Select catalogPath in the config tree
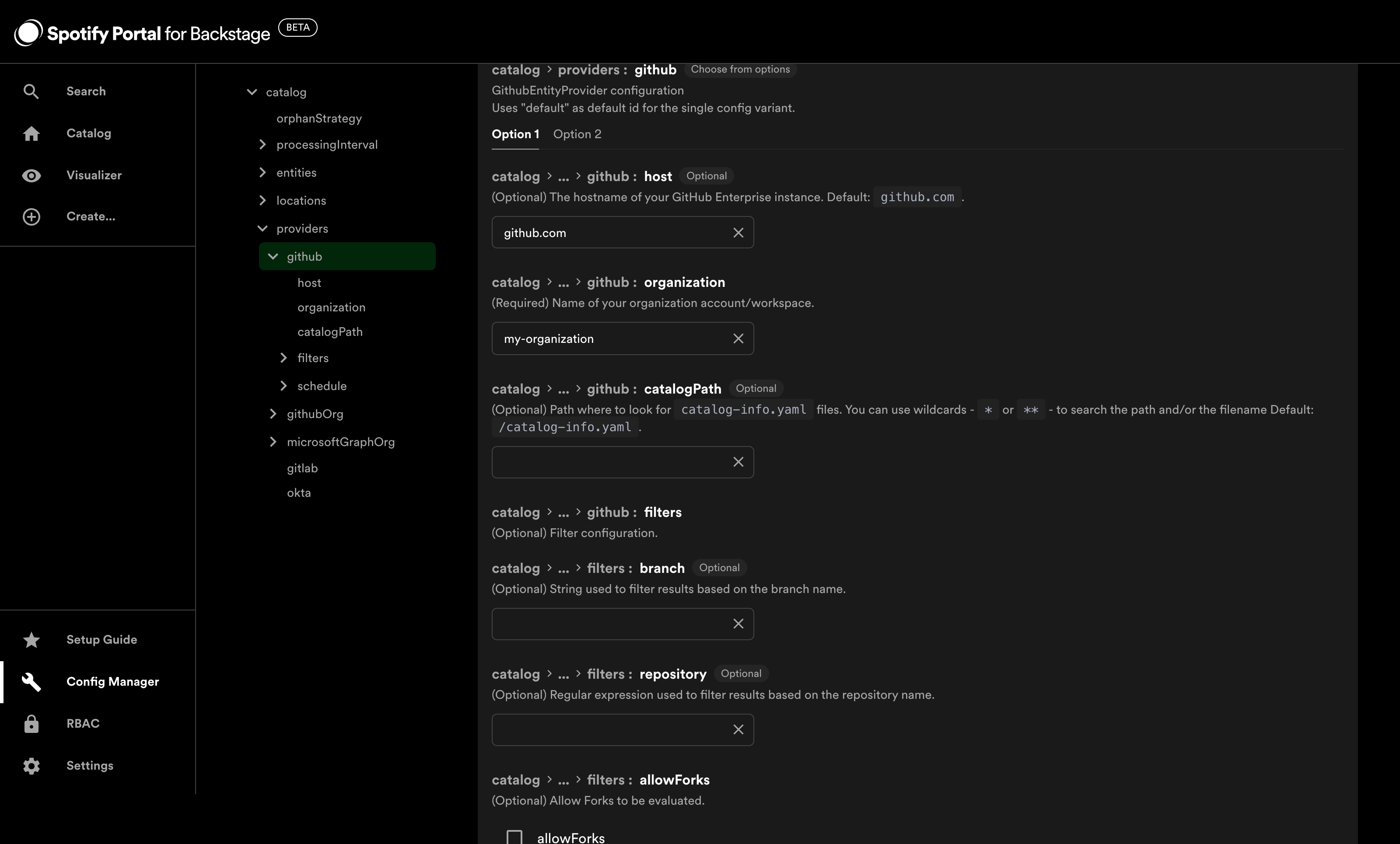Viewport: 1400px width, 844px height. tap(329, 331)
